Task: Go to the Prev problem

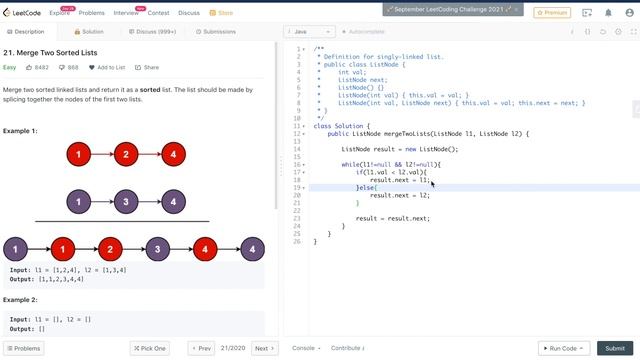Action: (x=201, y=349)
